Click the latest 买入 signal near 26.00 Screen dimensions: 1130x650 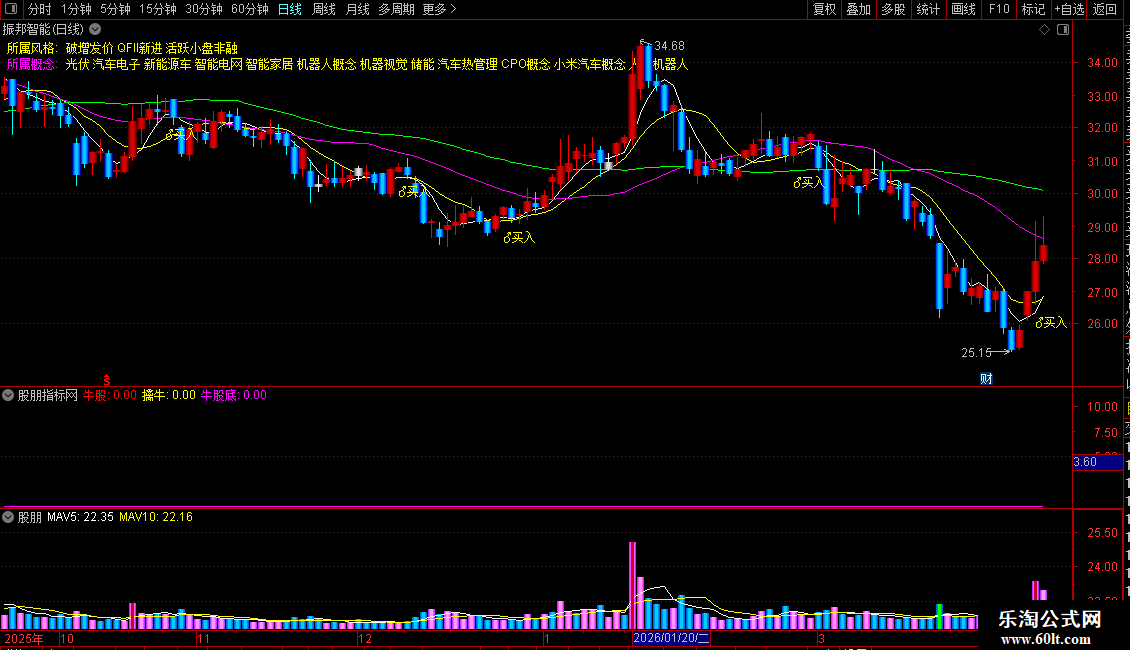pos(1051,322)
